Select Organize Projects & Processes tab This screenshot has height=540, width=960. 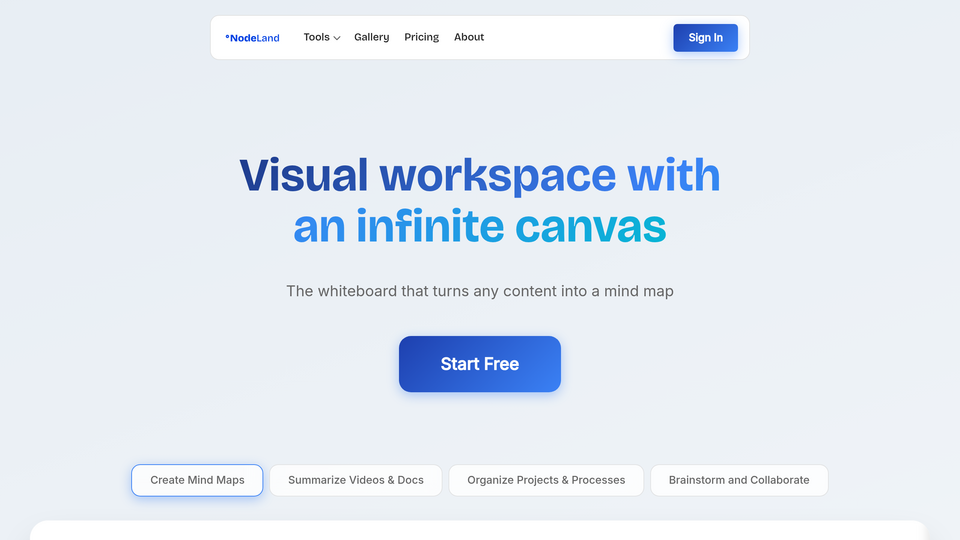click(546, 480)
